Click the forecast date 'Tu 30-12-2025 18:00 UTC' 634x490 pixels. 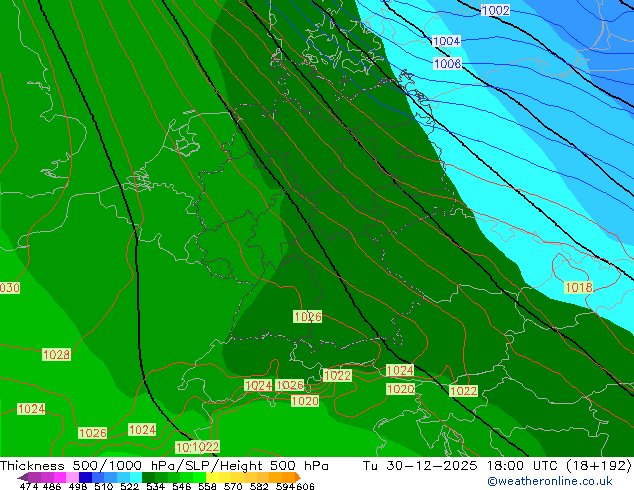(462, 466)
